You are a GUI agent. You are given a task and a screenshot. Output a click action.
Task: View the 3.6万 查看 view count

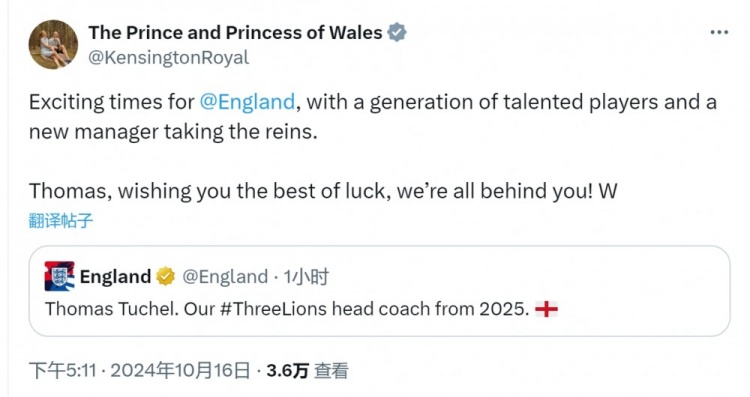(308, 371)
